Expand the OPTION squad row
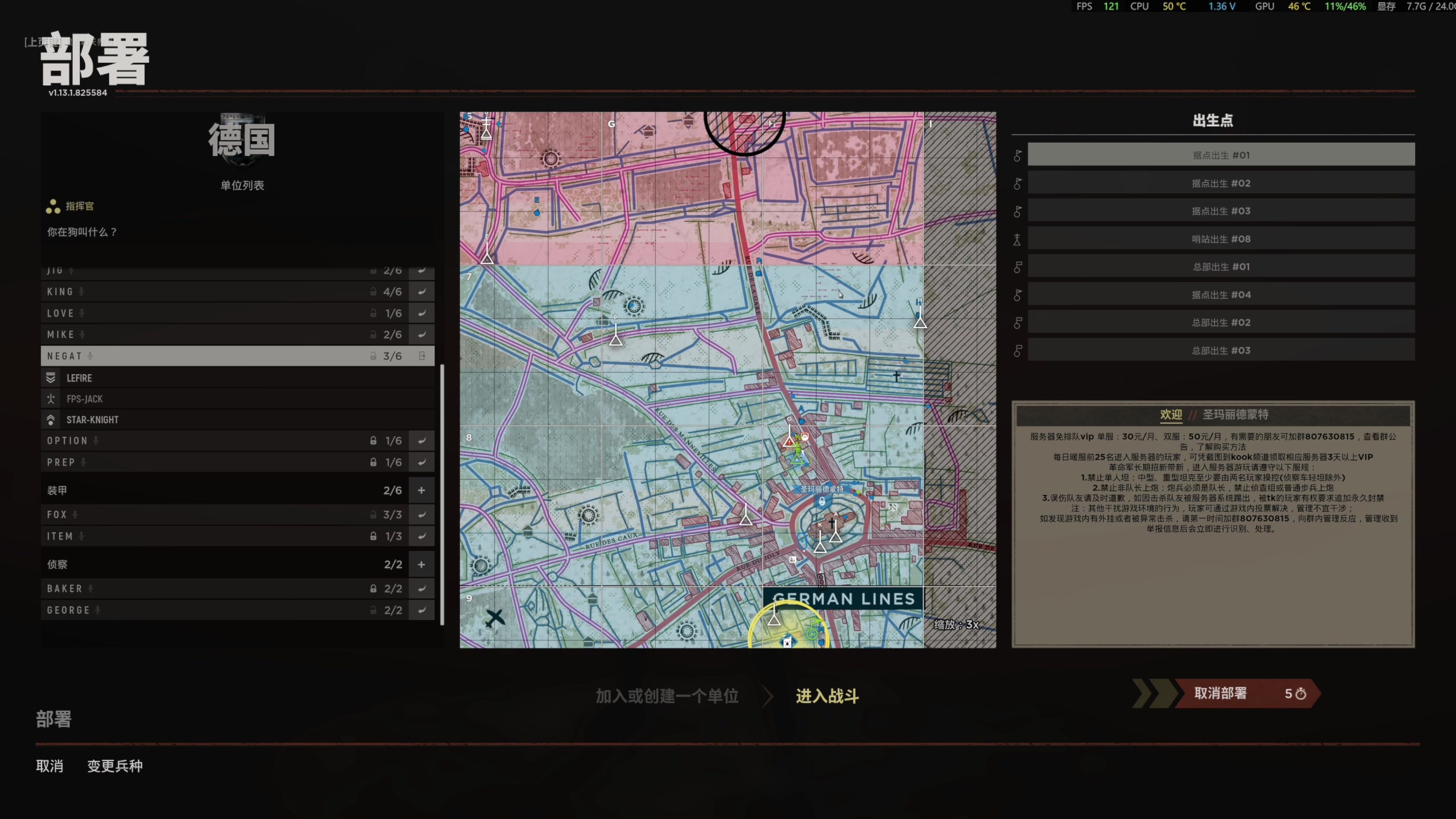The height and width of the screenshot is (819, 1456). [225, 441]
